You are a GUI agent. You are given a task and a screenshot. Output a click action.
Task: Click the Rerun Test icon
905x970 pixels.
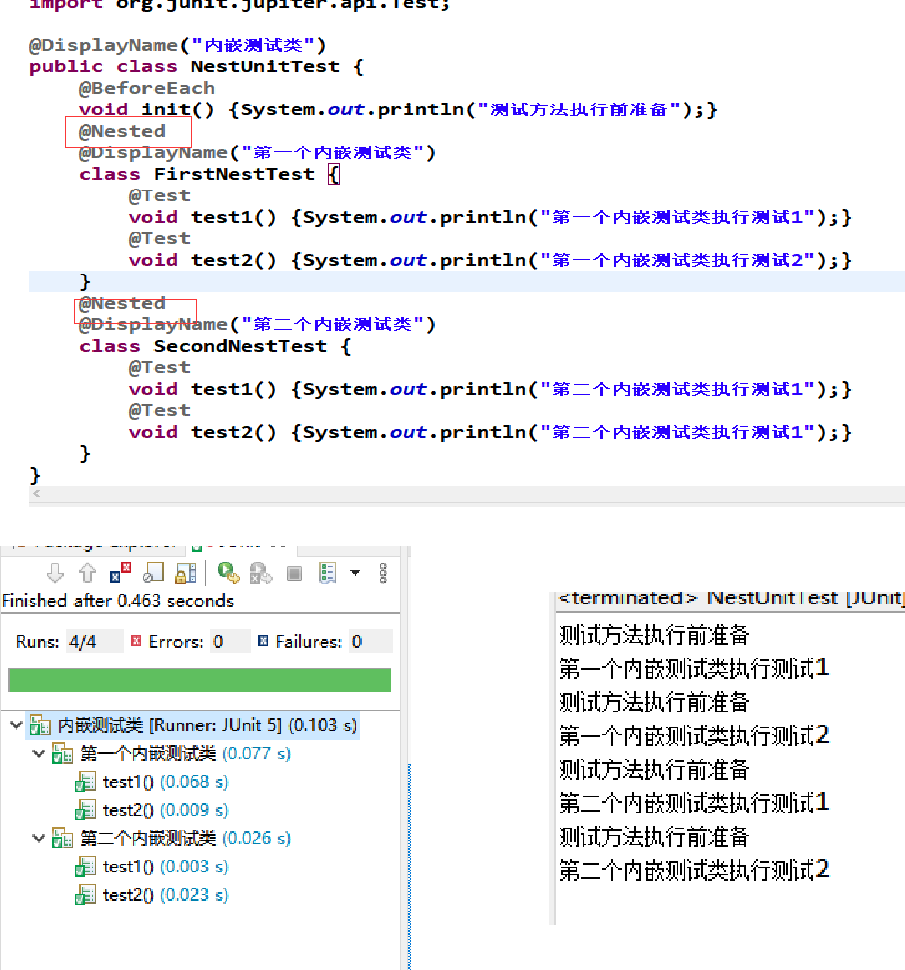point(228,573)
